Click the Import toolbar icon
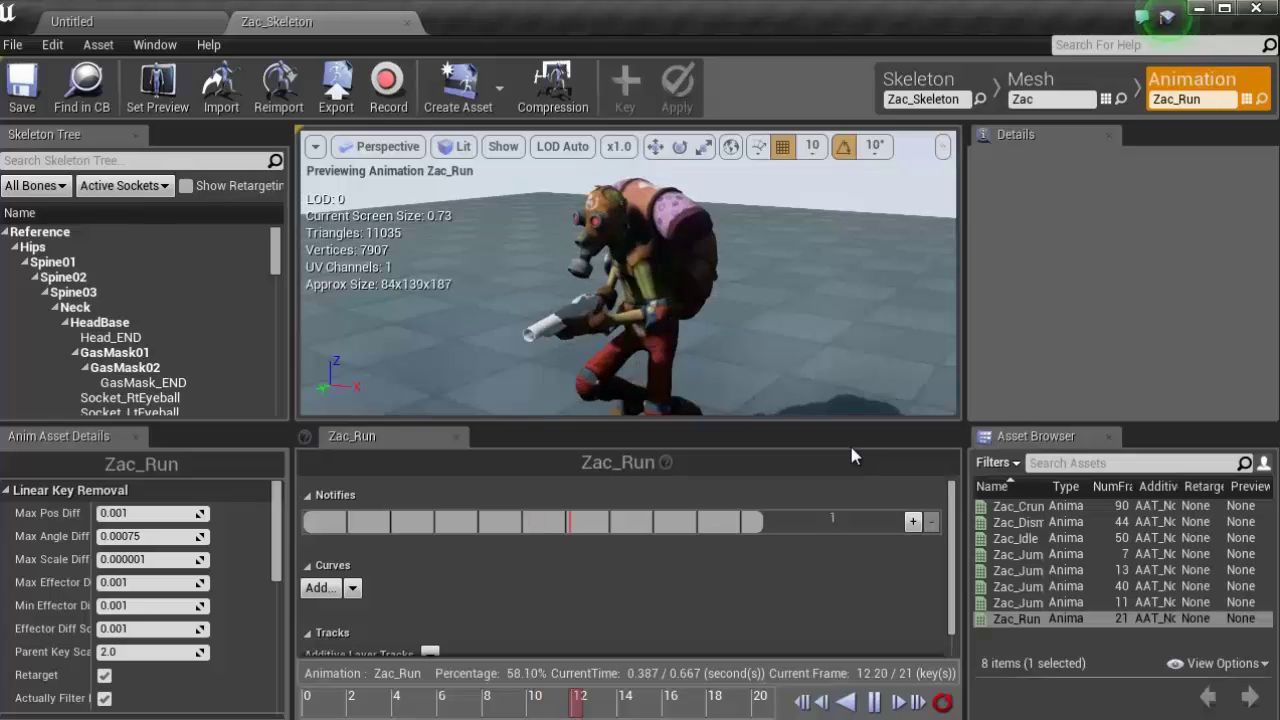The image size is (1280, 720). coord(221,88)
